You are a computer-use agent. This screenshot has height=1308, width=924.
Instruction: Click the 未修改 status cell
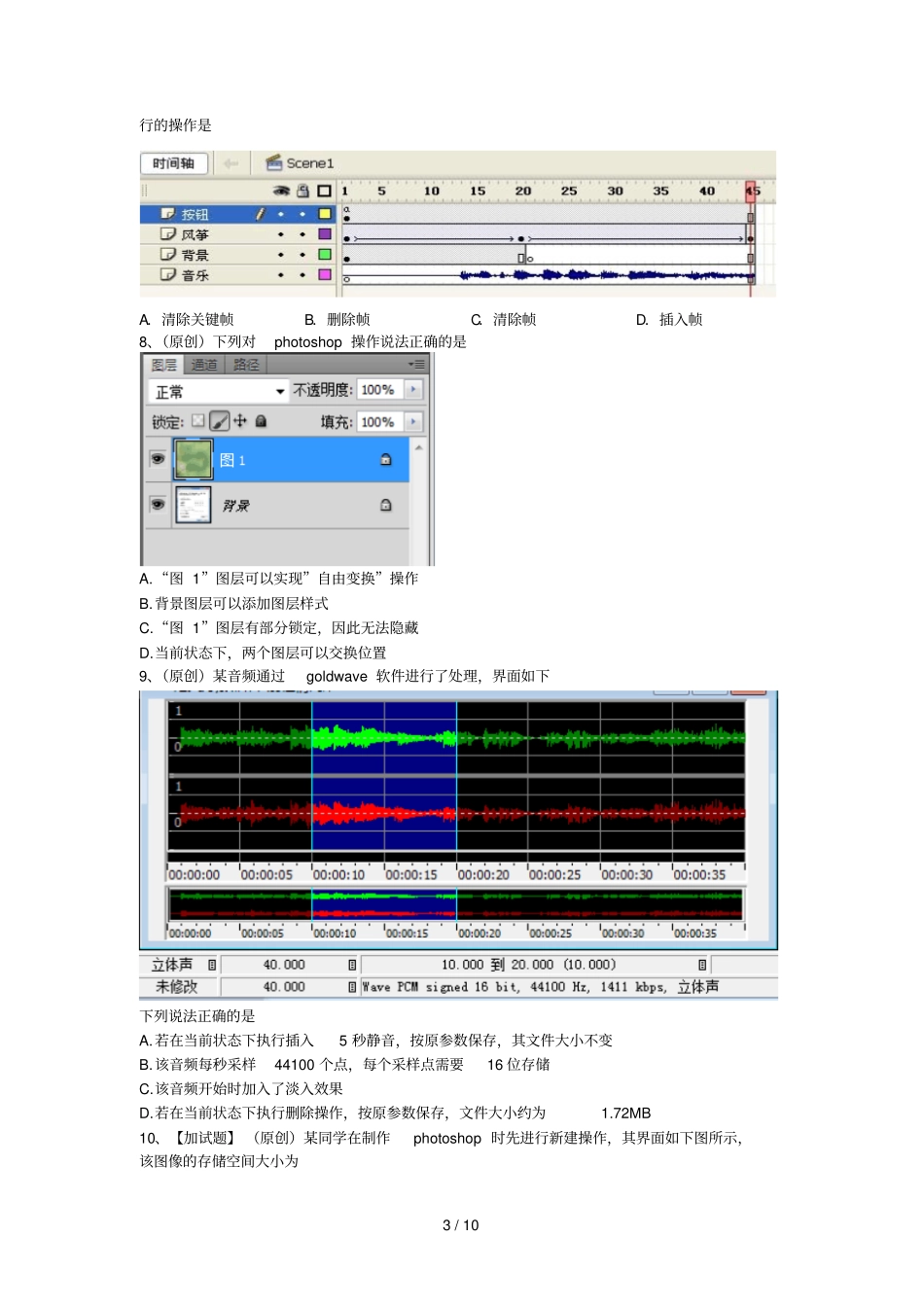176,987
